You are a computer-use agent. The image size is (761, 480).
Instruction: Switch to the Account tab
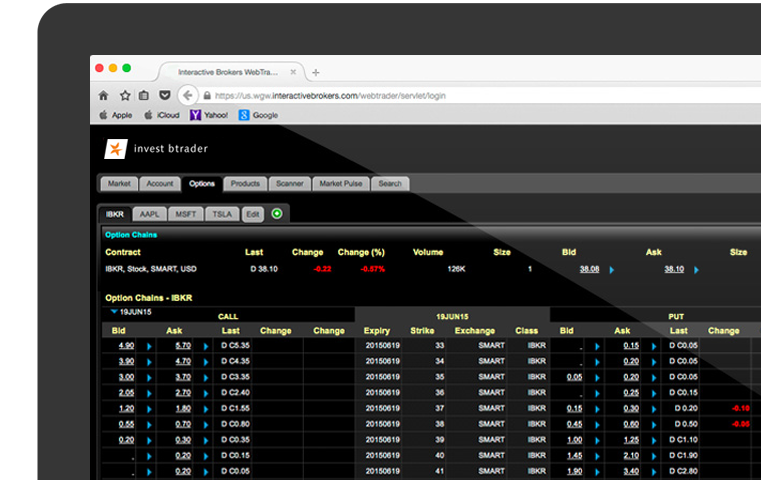tap(160, 183)
